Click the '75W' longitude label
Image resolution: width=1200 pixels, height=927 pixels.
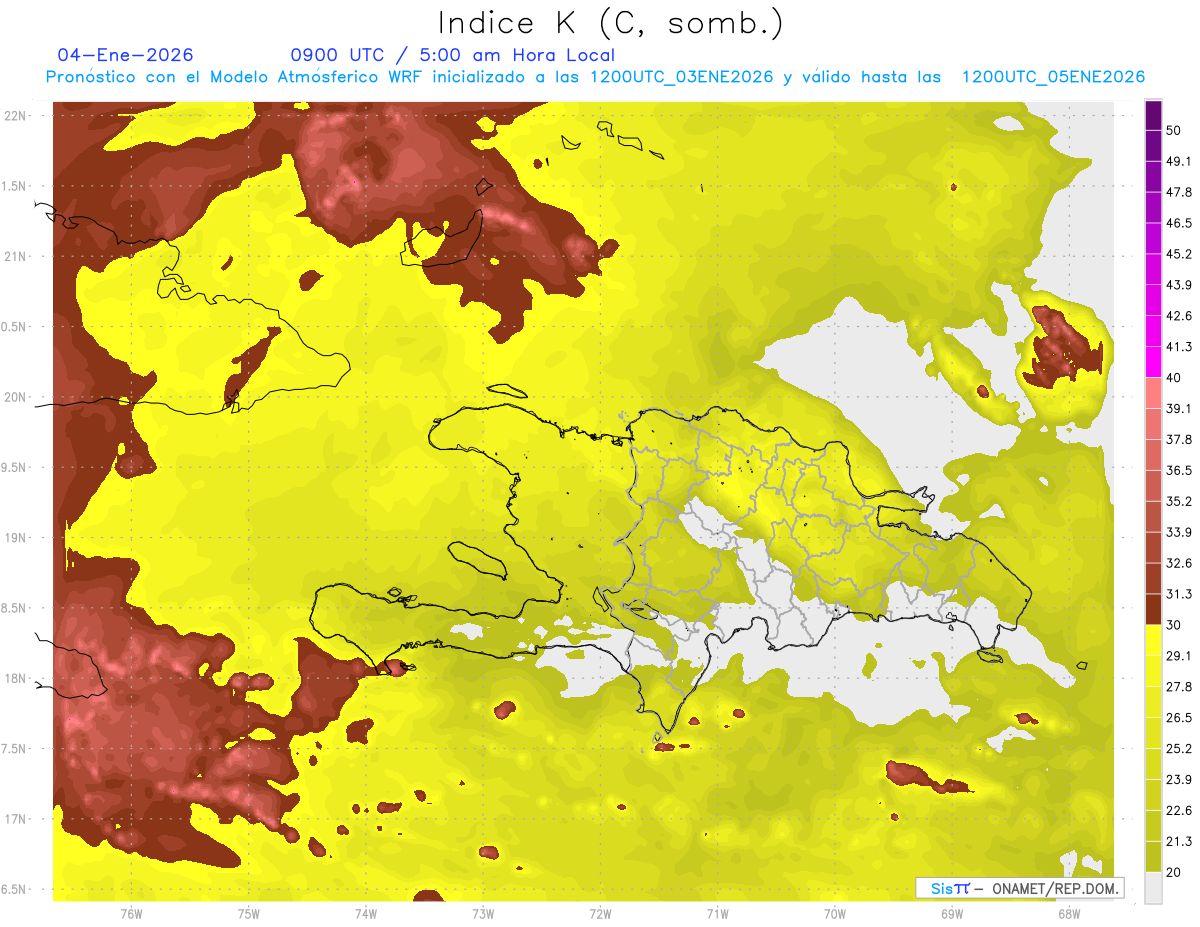click(249, 914)
